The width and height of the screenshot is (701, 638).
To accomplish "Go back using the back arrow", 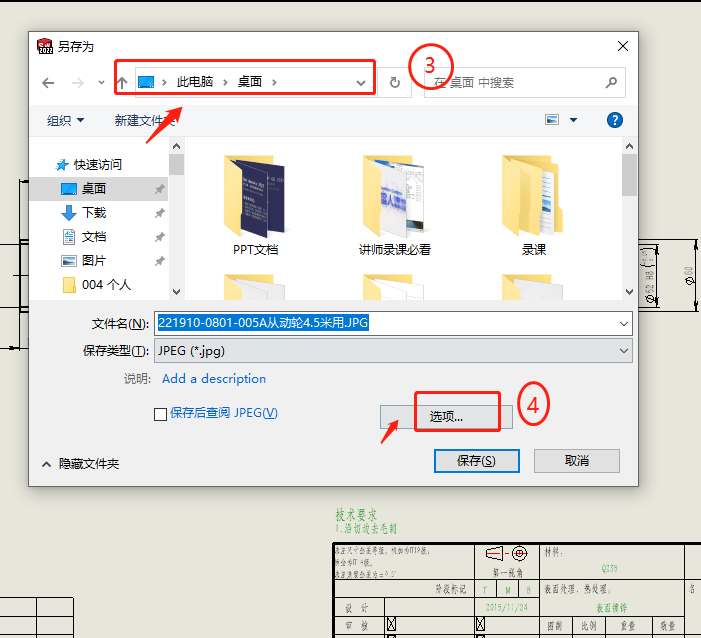I will [x=48, y=83].
